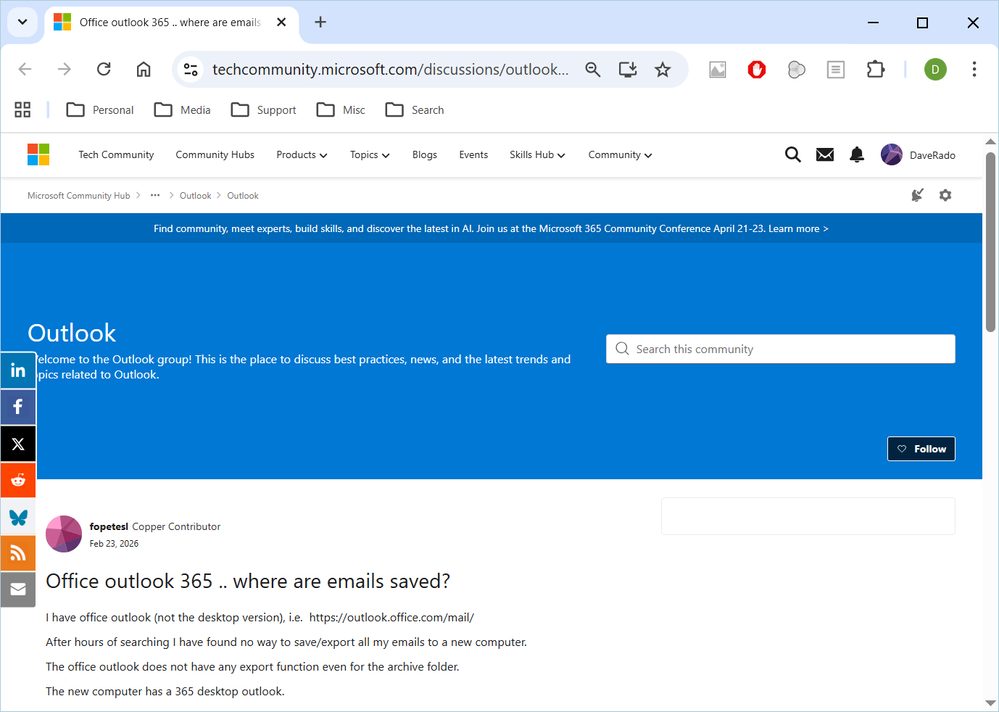Open the reading mode extension icon

click(836, 69)
